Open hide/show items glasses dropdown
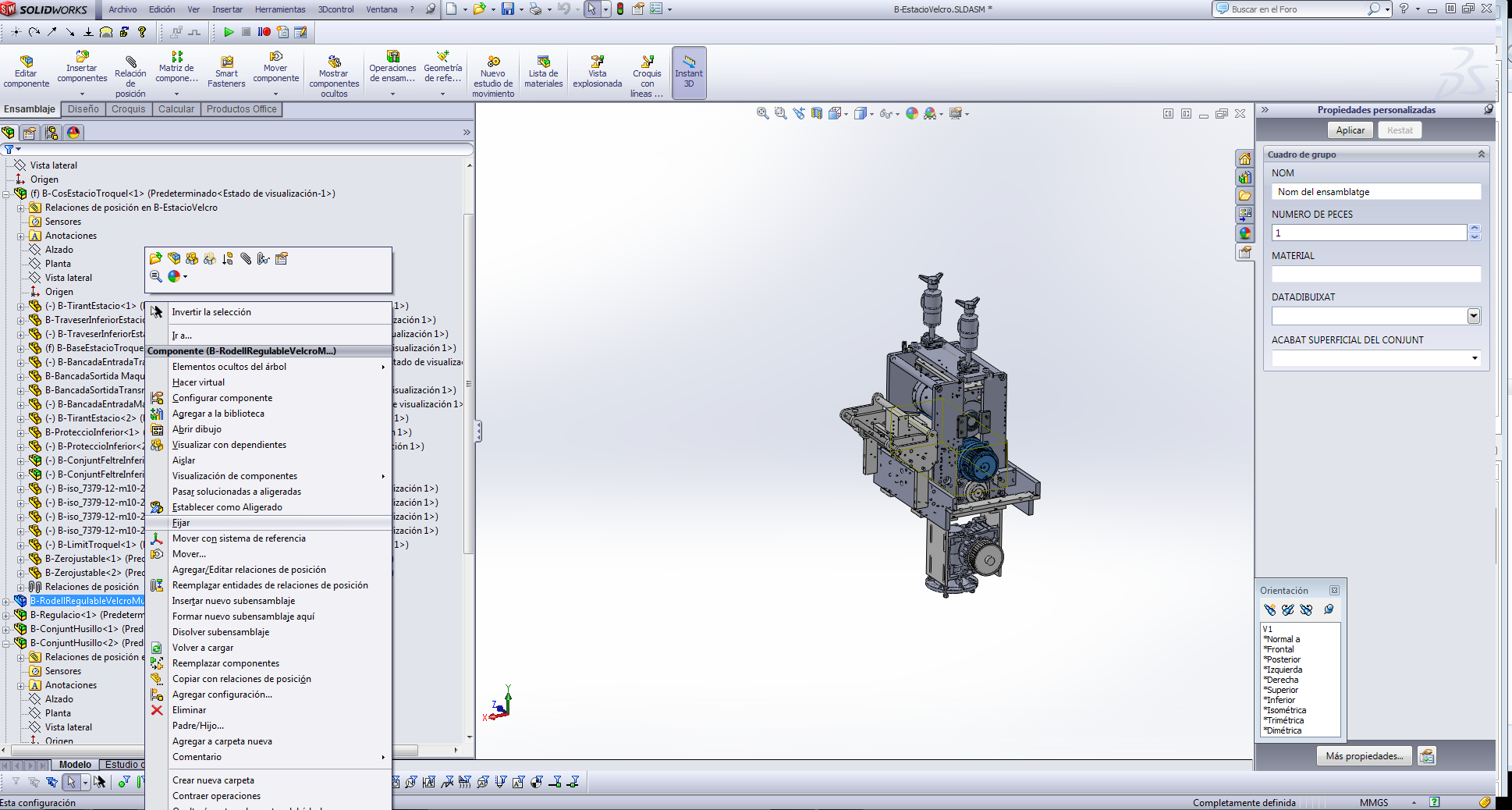Screen dimensions: 1512x810 tap(889, 113)
